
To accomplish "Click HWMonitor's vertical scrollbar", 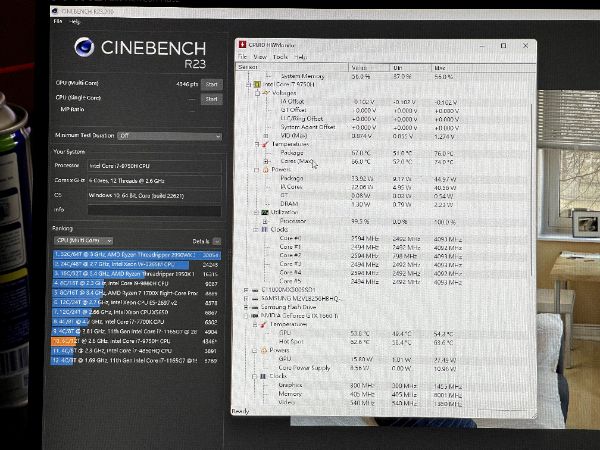I will 532,189.
